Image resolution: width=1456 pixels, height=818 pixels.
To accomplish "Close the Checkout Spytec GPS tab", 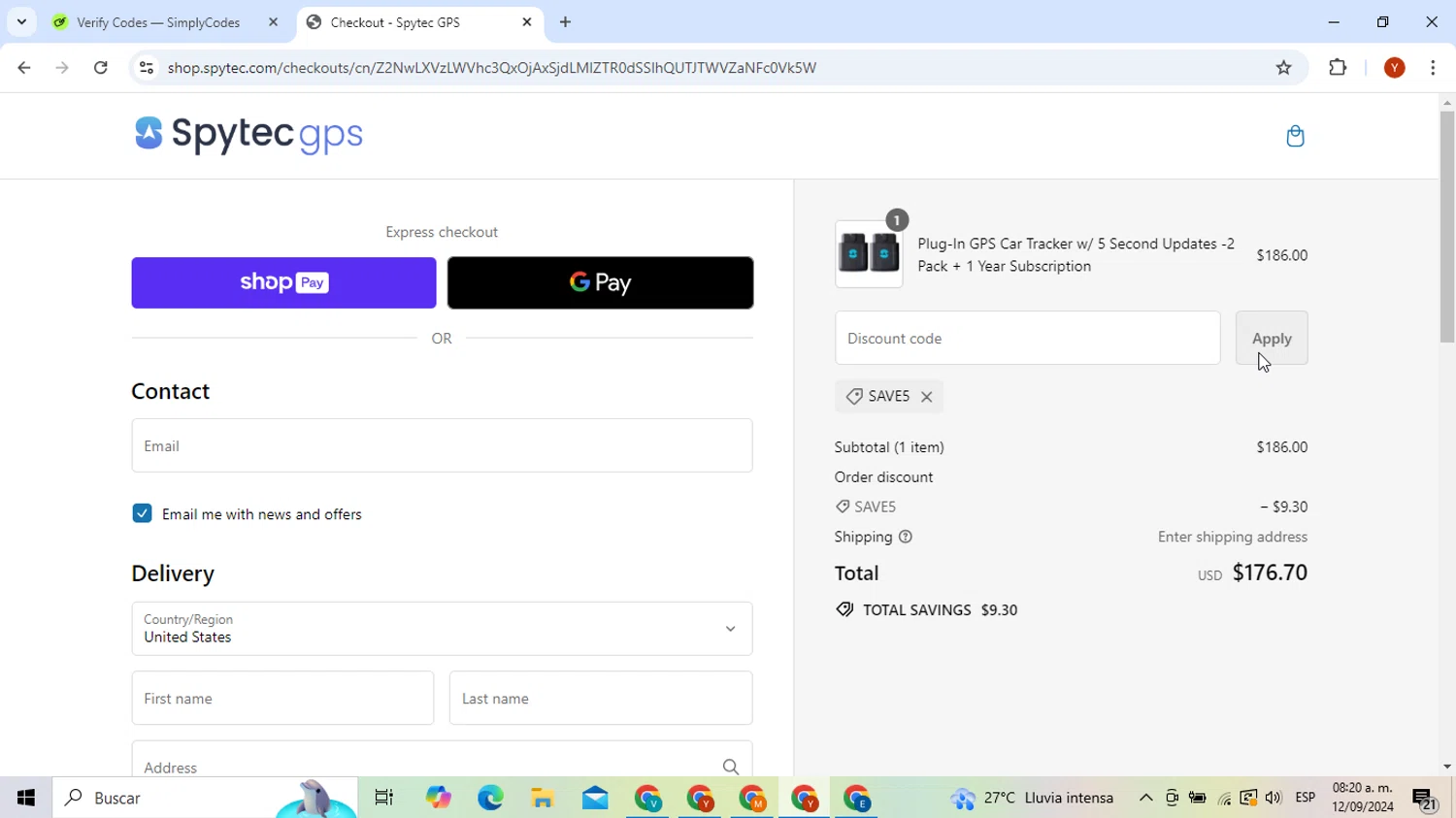I will (527, 22).
